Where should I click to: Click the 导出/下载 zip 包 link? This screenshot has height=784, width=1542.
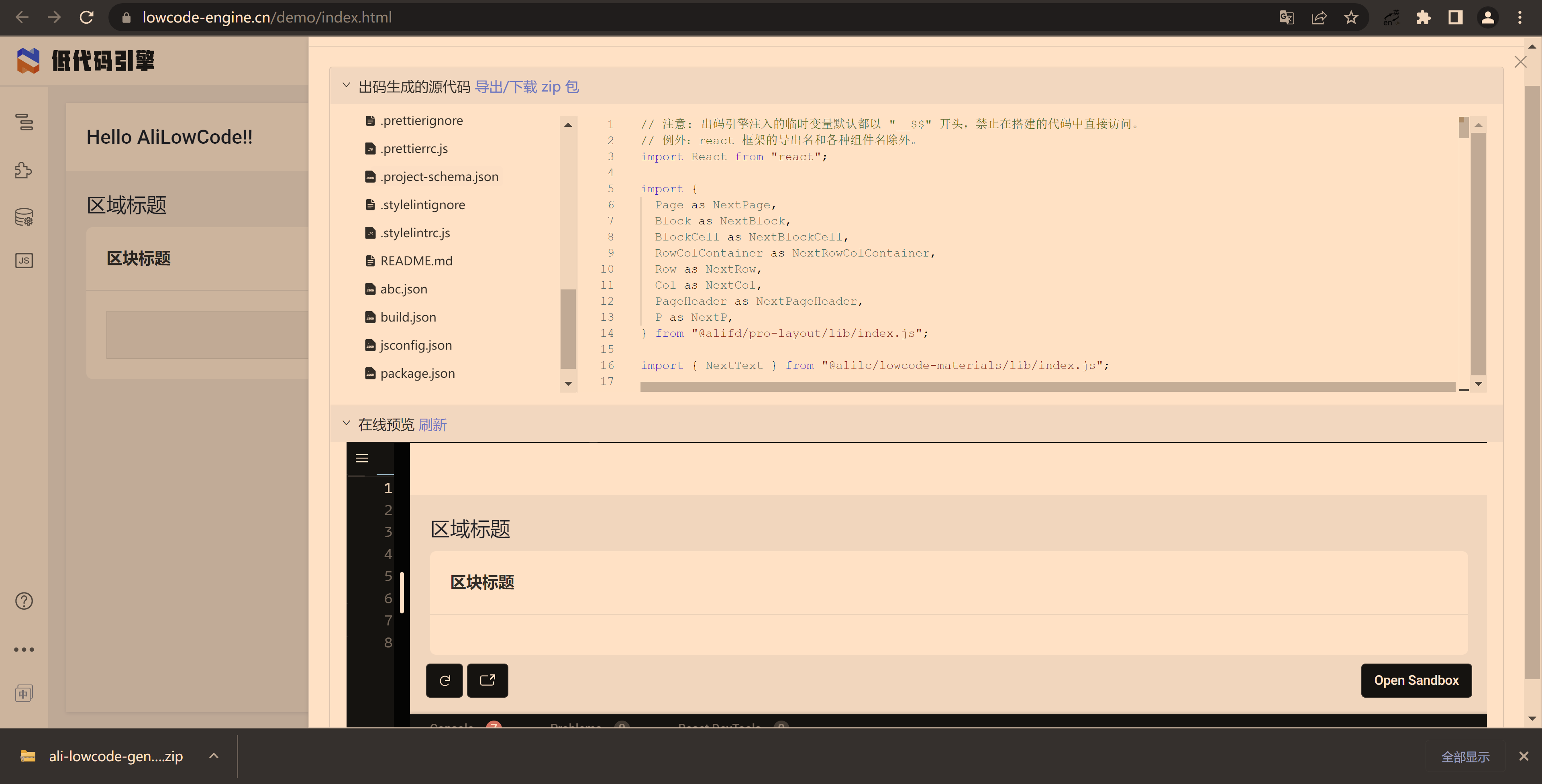pyautogui.click(x=526, y=86)
